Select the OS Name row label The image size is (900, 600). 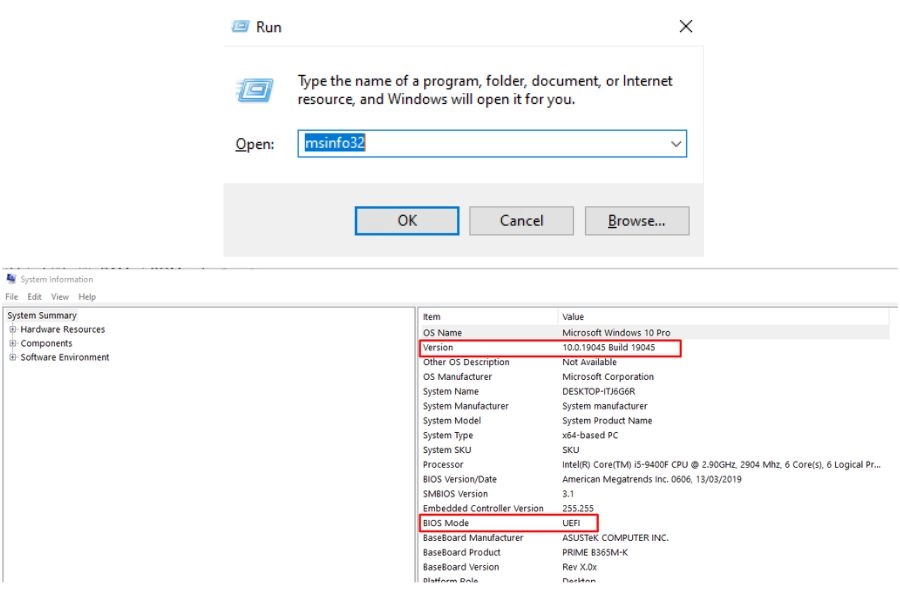pyautogui.click(x=443, y=332)
